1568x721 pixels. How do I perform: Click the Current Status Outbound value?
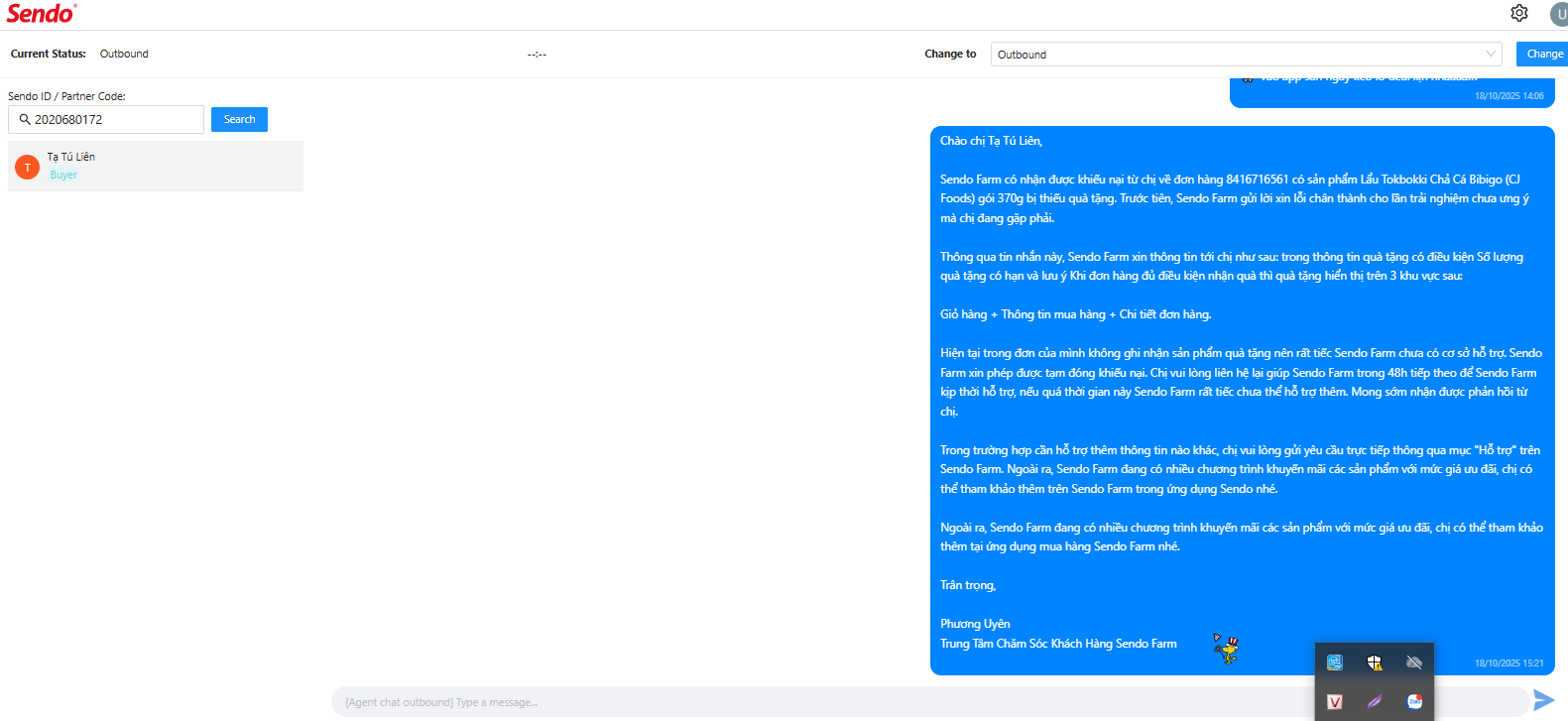124,55
